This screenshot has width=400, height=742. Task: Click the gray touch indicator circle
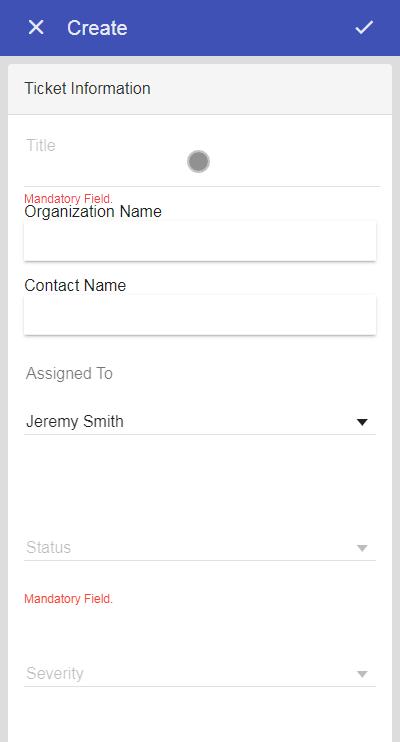click(x=198, y=161)
